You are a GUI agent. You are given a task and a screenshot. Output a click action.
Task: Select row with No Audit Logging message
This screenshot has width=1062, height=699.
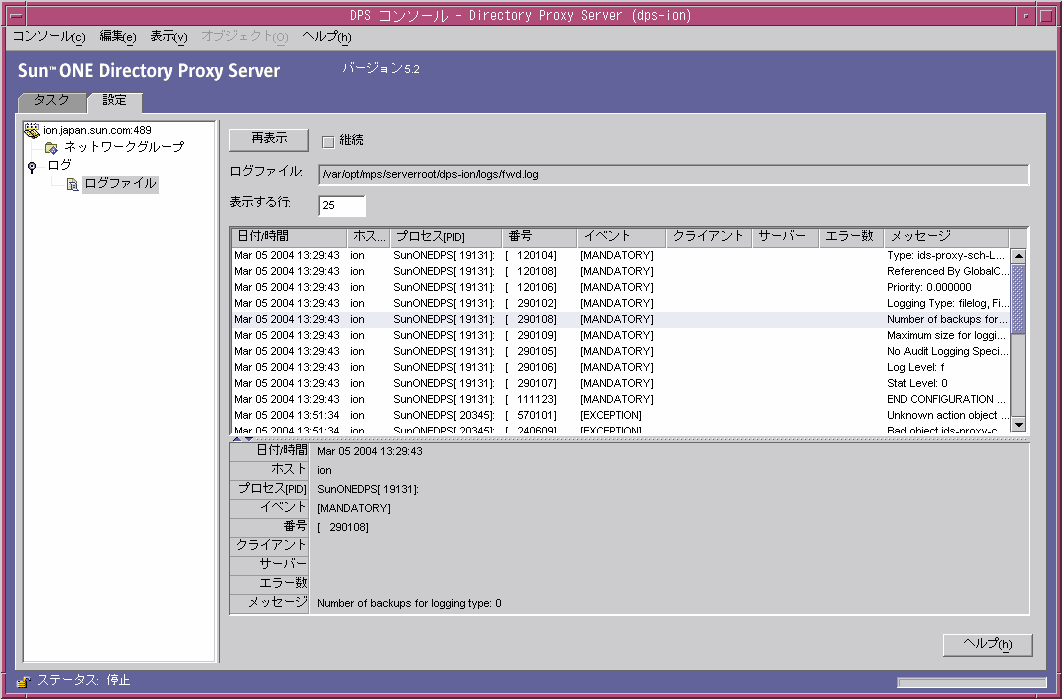(620, 352)
